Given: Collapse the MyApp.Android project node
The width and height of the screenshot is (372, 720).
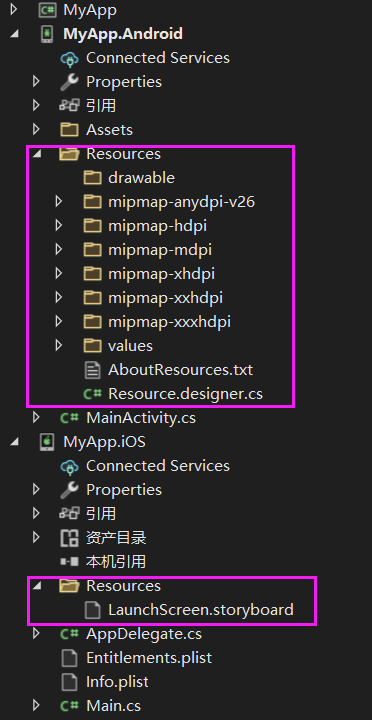Looking at the screenshot, I should [x=14, y=34].
